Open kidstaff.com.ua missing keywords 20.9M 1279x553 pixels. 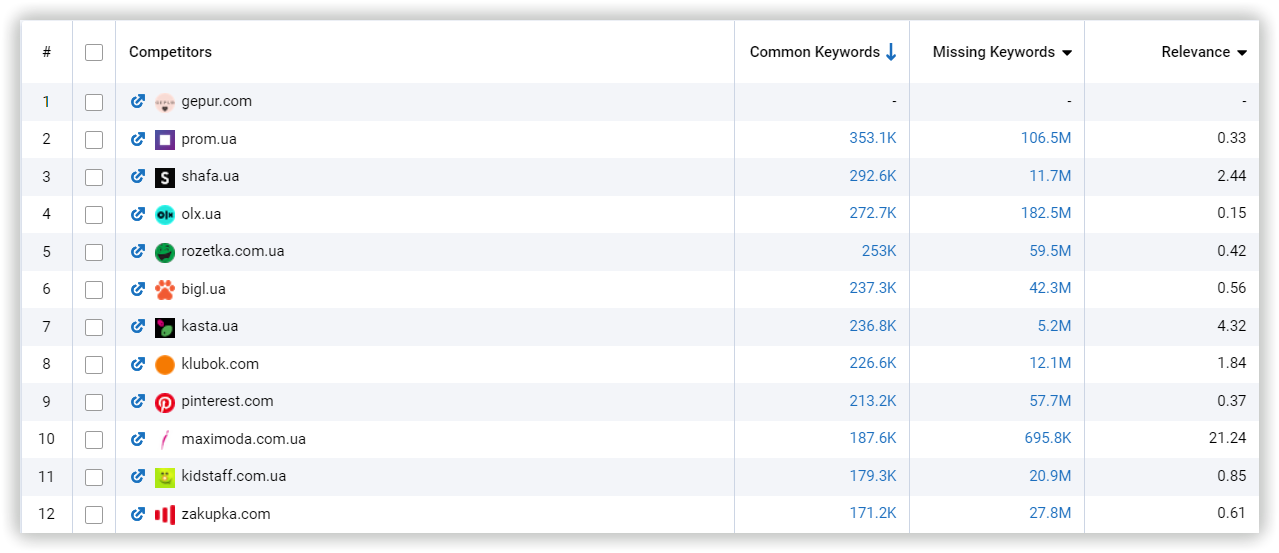click(x=1050, y=476)
